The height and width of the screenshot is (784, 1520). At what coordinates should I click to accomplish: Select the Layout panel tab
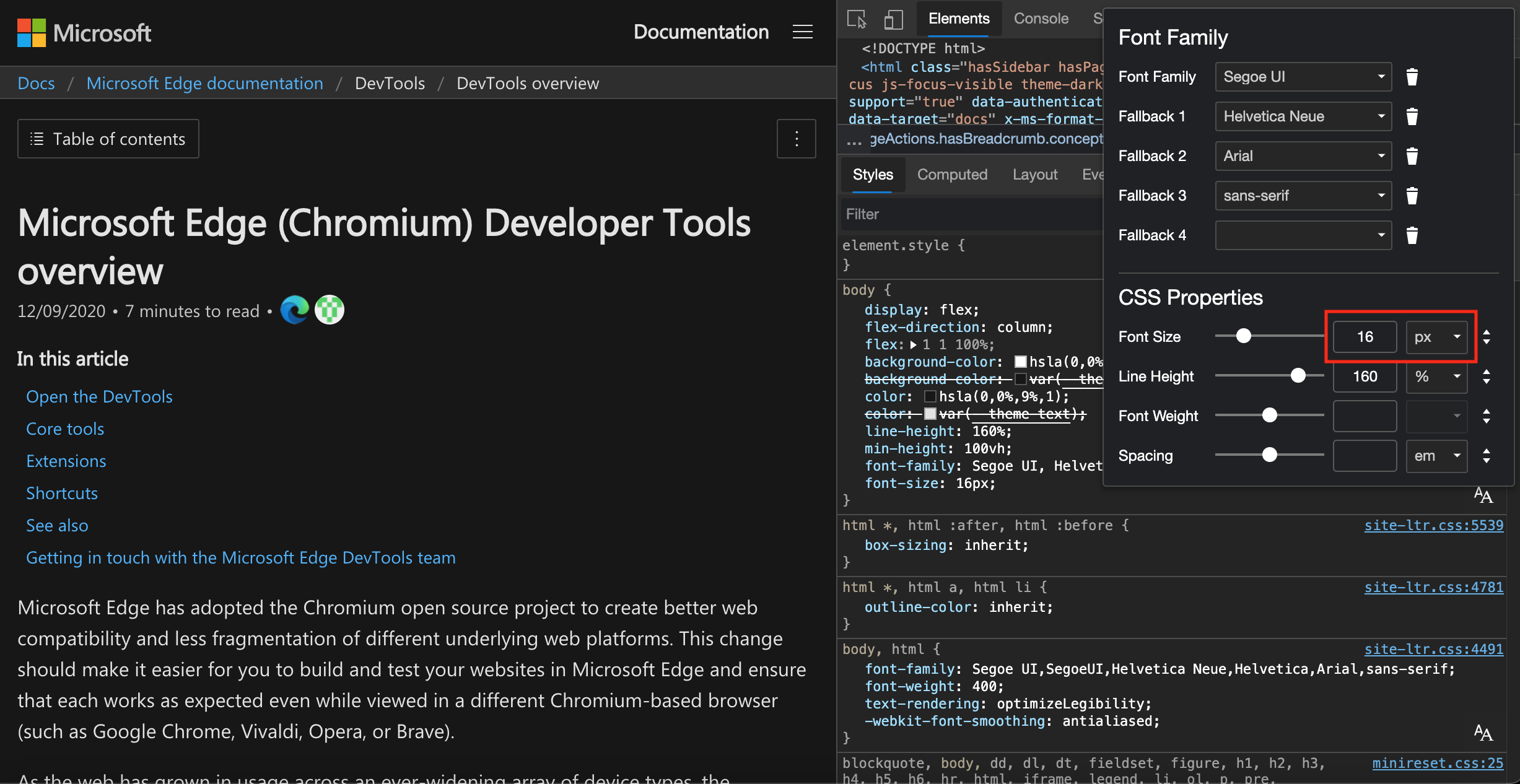[1034, 174]
